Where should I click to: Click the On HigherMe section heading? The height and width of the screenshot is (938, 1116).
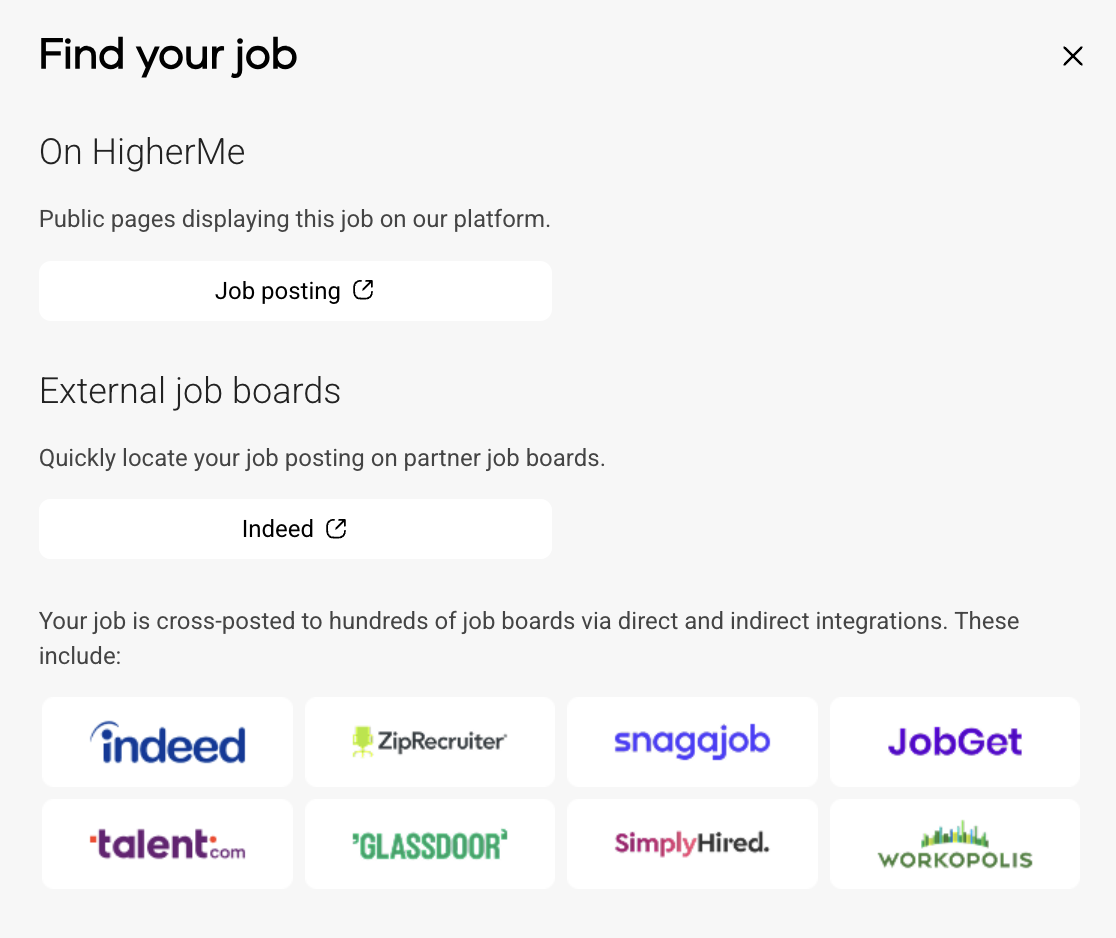(x=142, y=152)
